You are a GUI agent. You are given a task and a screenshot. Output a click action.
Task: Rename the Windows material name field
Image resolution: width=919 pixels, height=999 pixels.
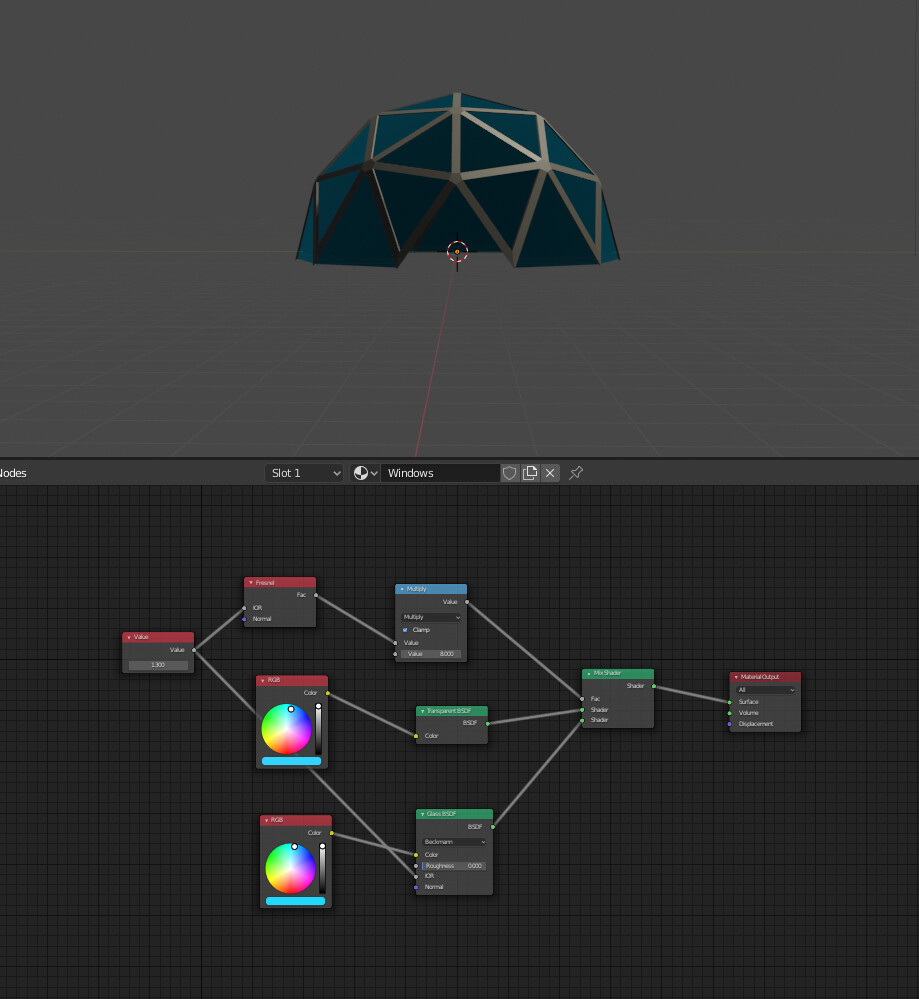pos(440,472)
